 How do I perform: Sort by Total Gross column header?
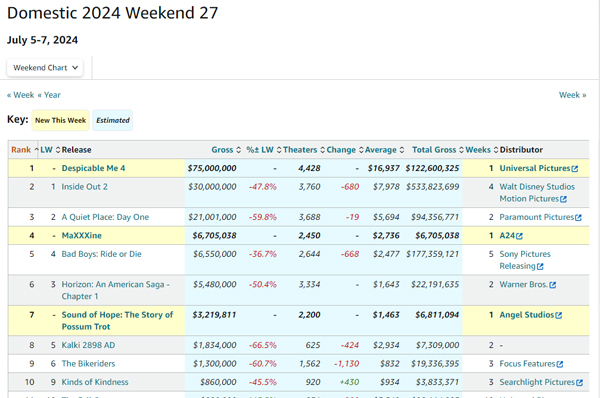tap(438, 150)
